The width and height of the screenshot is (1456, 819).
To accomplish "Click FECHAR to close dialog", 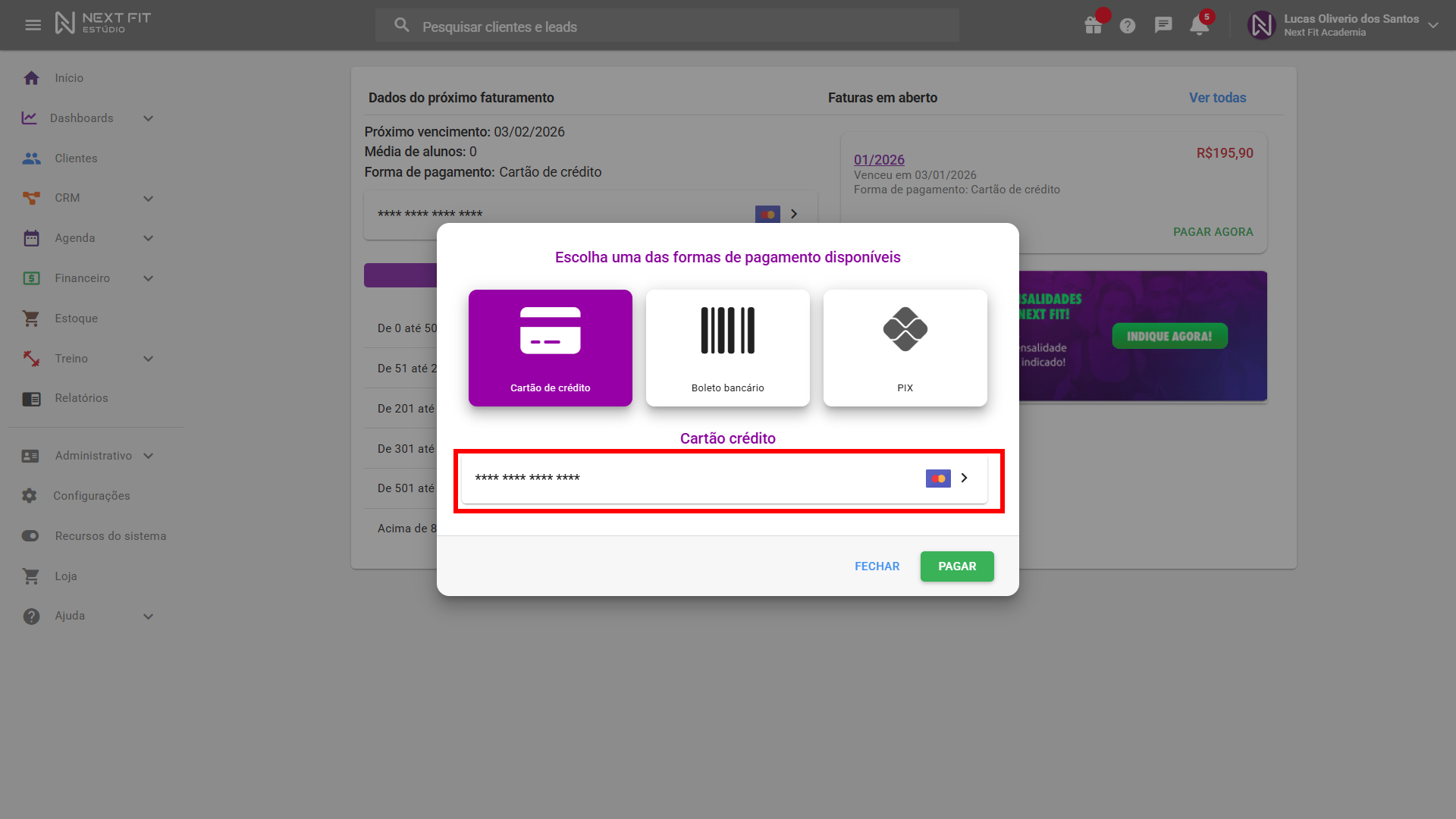I will tap(877, 566).
